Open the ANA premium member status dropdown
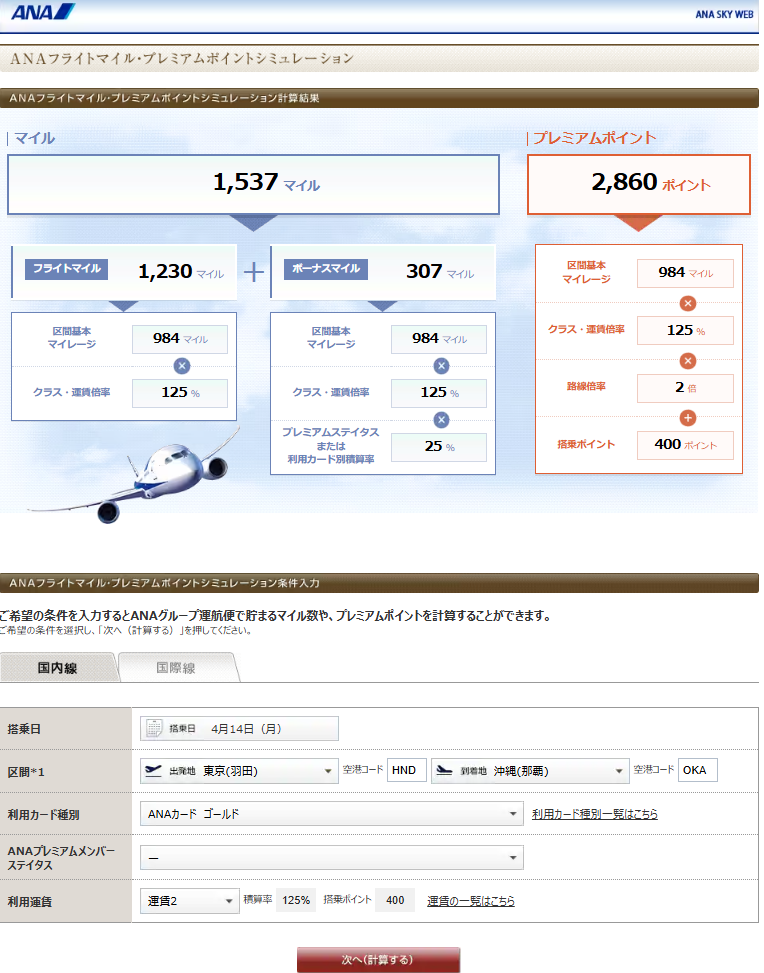The image size is (764, 973). 331,858
